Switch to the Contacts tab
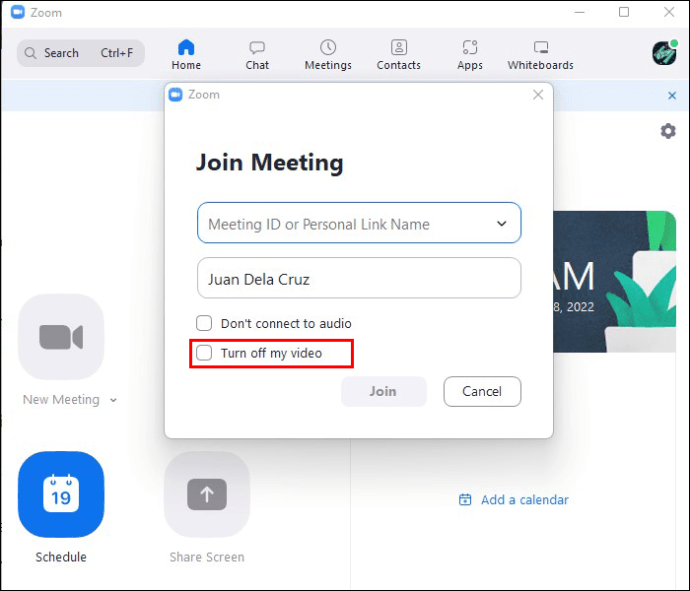This screenshot has width=690, height=591. (399, 55)
